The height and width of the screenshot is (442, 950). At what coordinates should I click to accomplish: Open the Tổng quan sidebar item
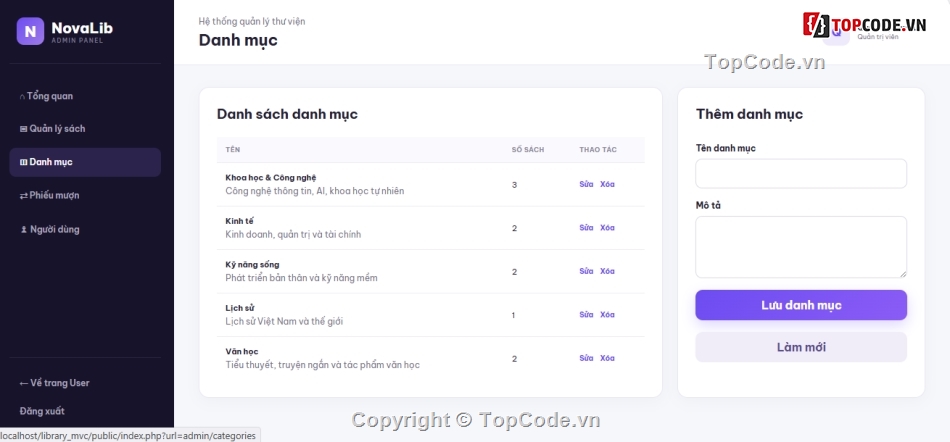[x=85, y=96]
